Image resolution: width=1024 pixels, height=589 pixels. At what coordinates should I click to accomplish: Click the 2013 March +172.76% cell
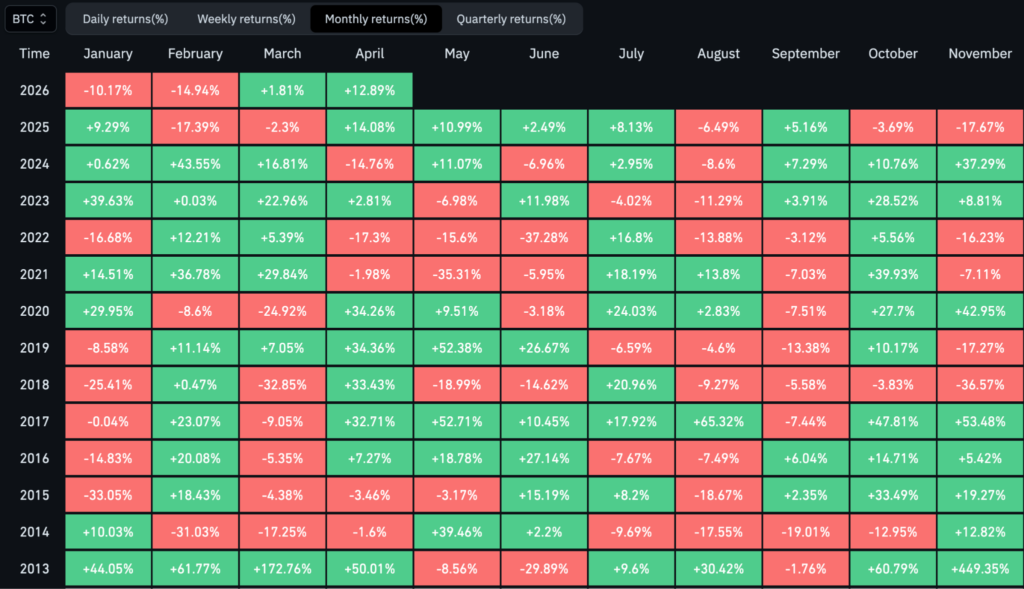283,569
